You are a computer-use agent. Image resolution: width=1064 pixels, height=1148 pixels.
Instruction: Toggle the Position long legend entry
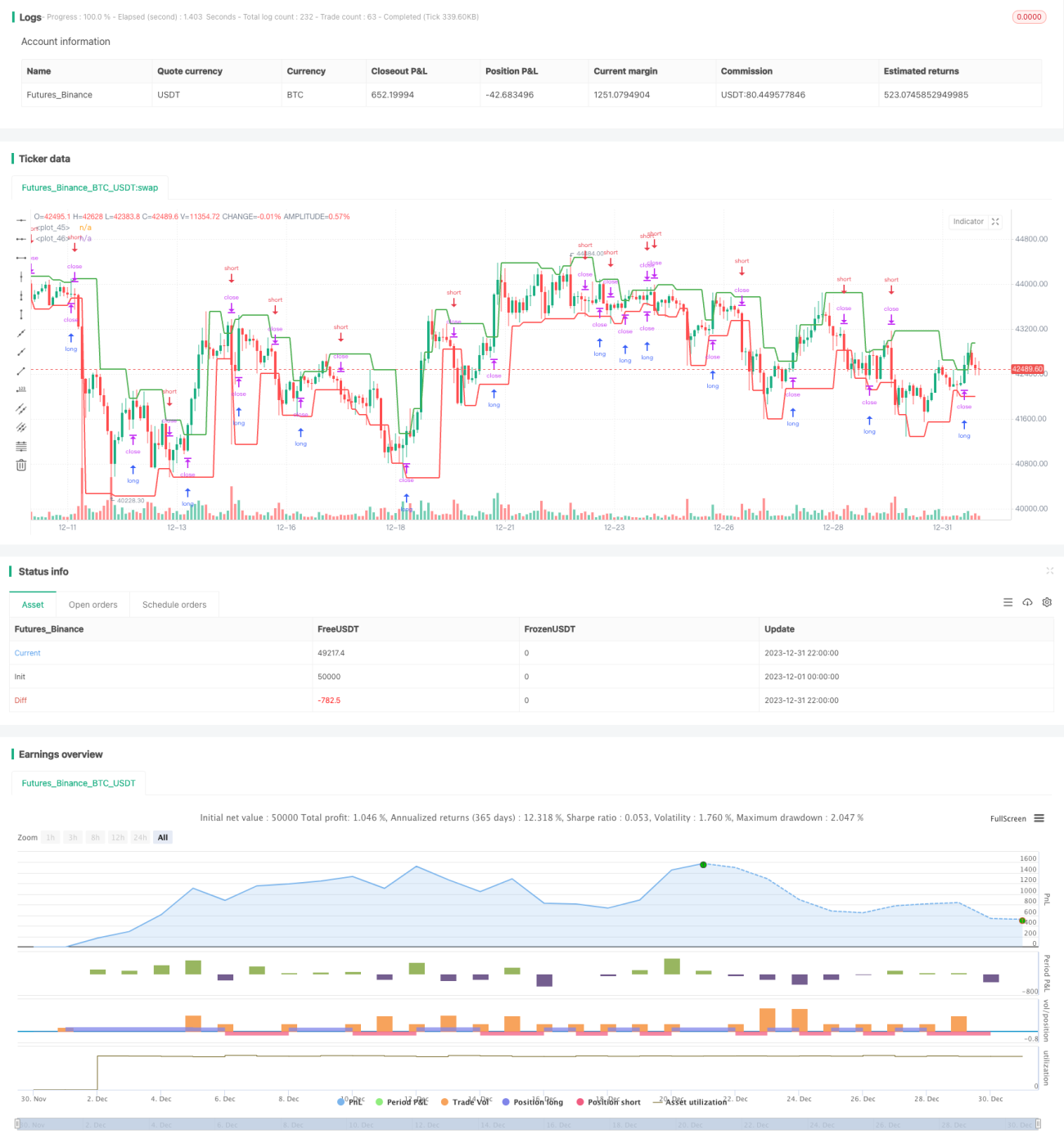(x=533, y=1102)
